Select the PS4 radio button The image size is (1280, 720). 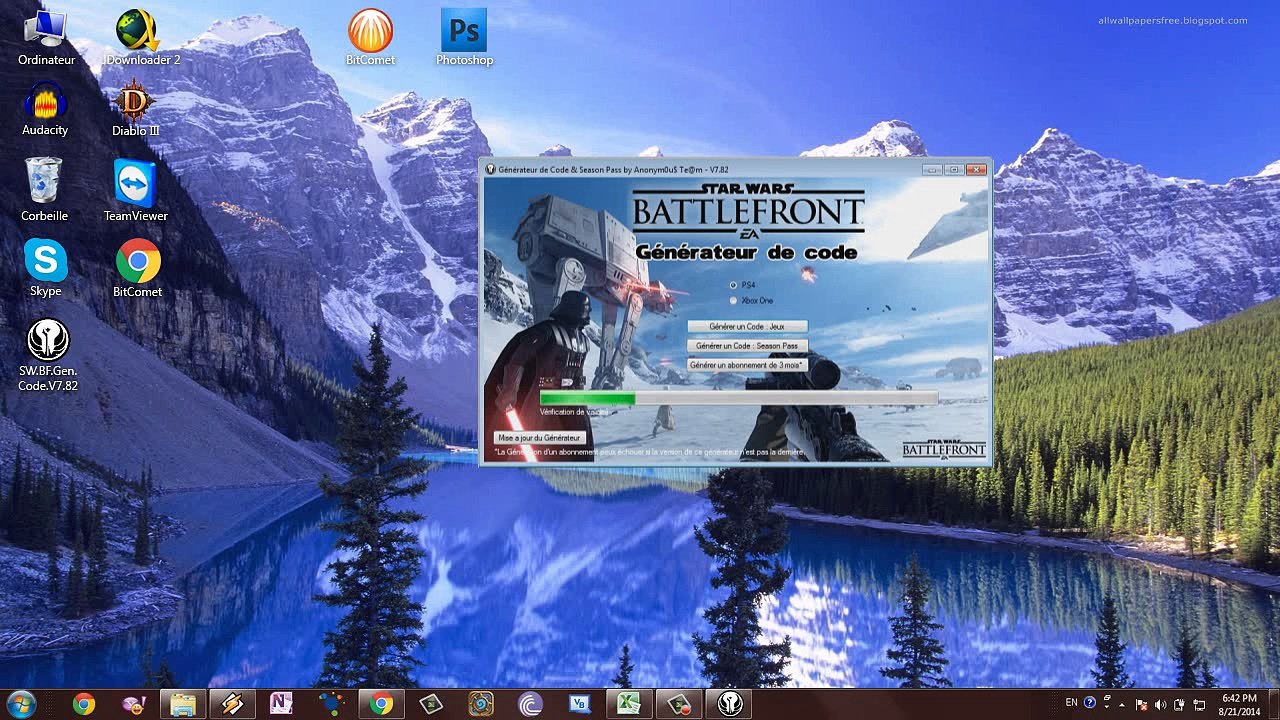(x=733, y=285)
